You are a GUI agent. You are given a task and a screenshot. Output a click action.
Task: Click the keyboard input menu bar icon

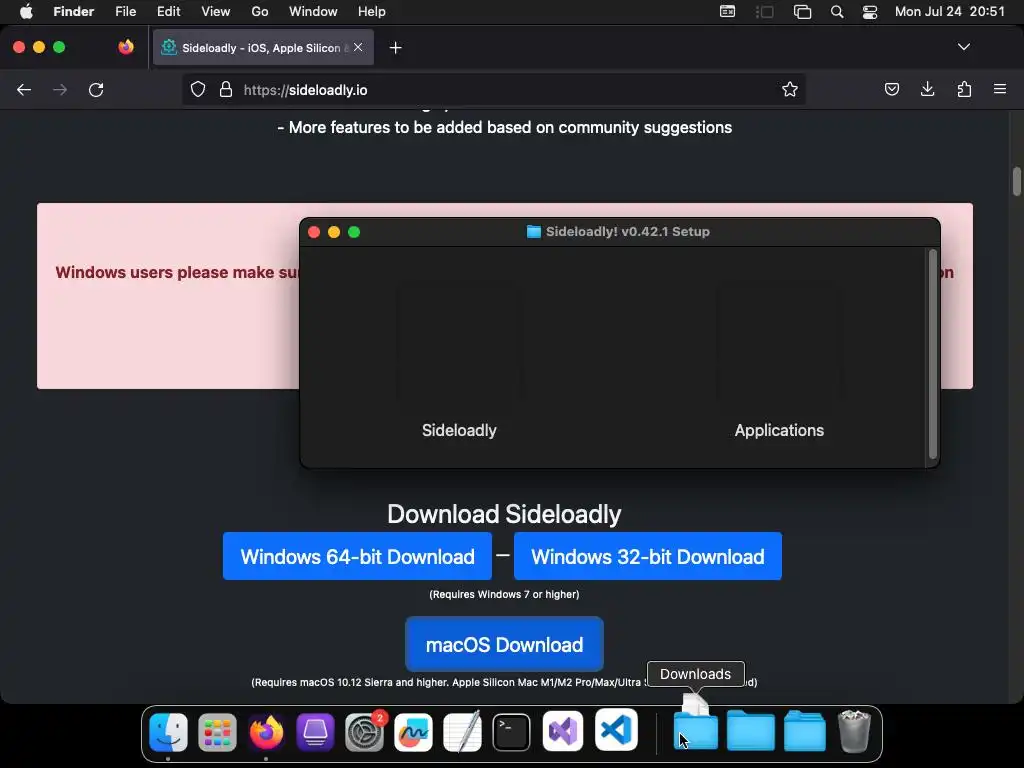pos(728,12)
